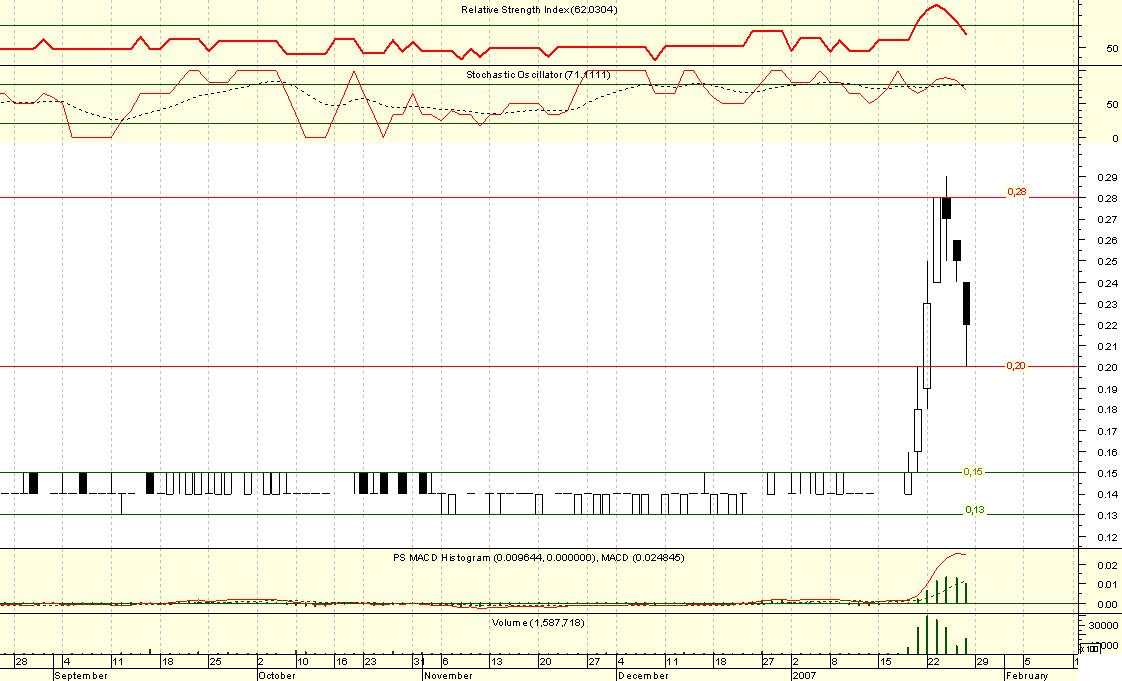
Task: Click date label 25 on time axis
Action: pos(215,662)
